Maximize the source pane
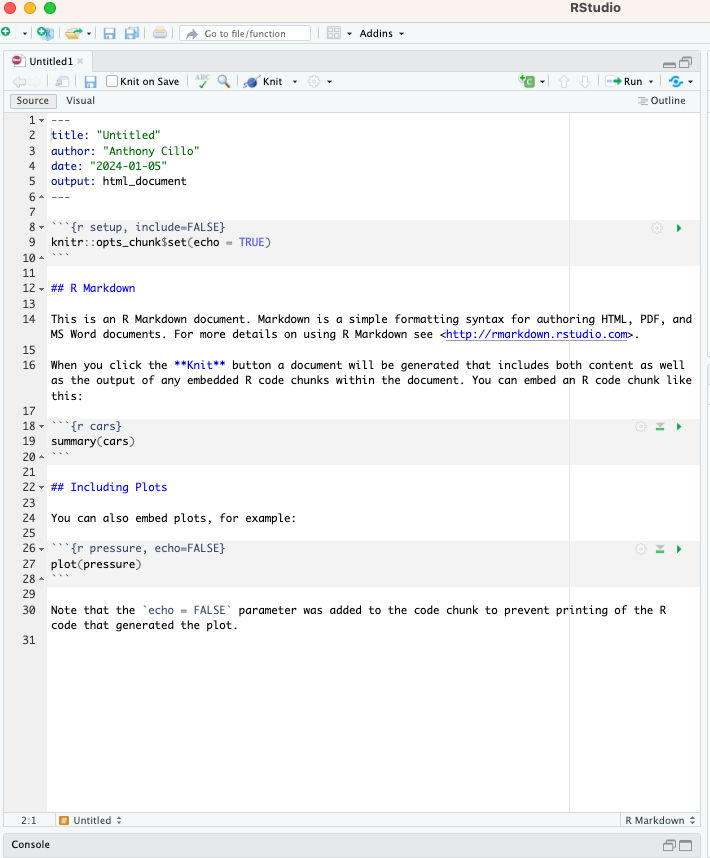The width and height of the screenshot is (710, 858). (x=685, y=62)
